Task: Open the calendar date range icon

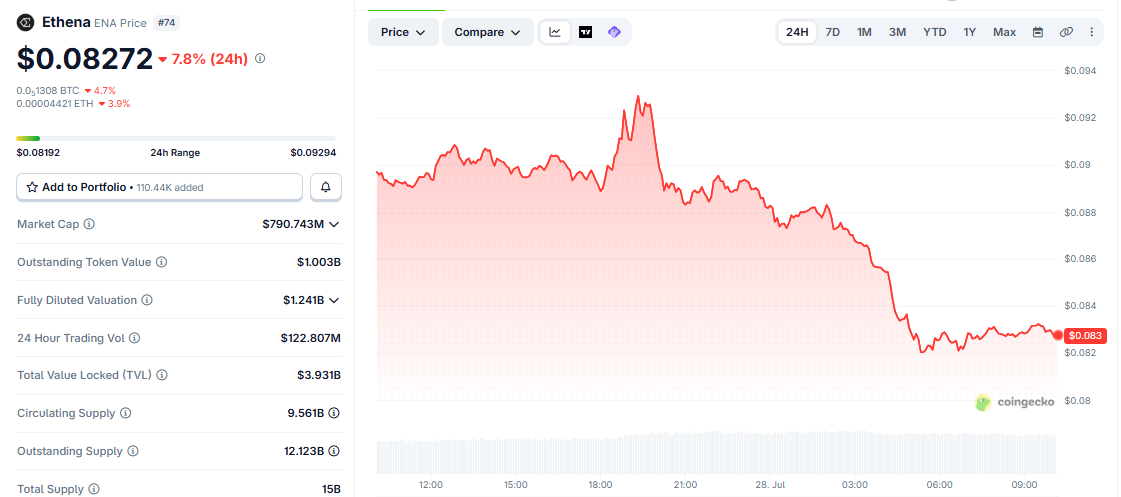Action: pos(1038,32)
